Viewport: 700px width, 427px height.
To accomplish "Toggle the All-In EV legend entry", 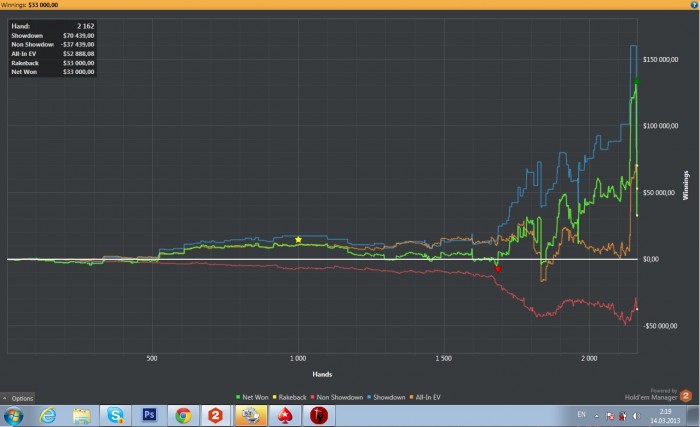I will click(x=425, y=397).
